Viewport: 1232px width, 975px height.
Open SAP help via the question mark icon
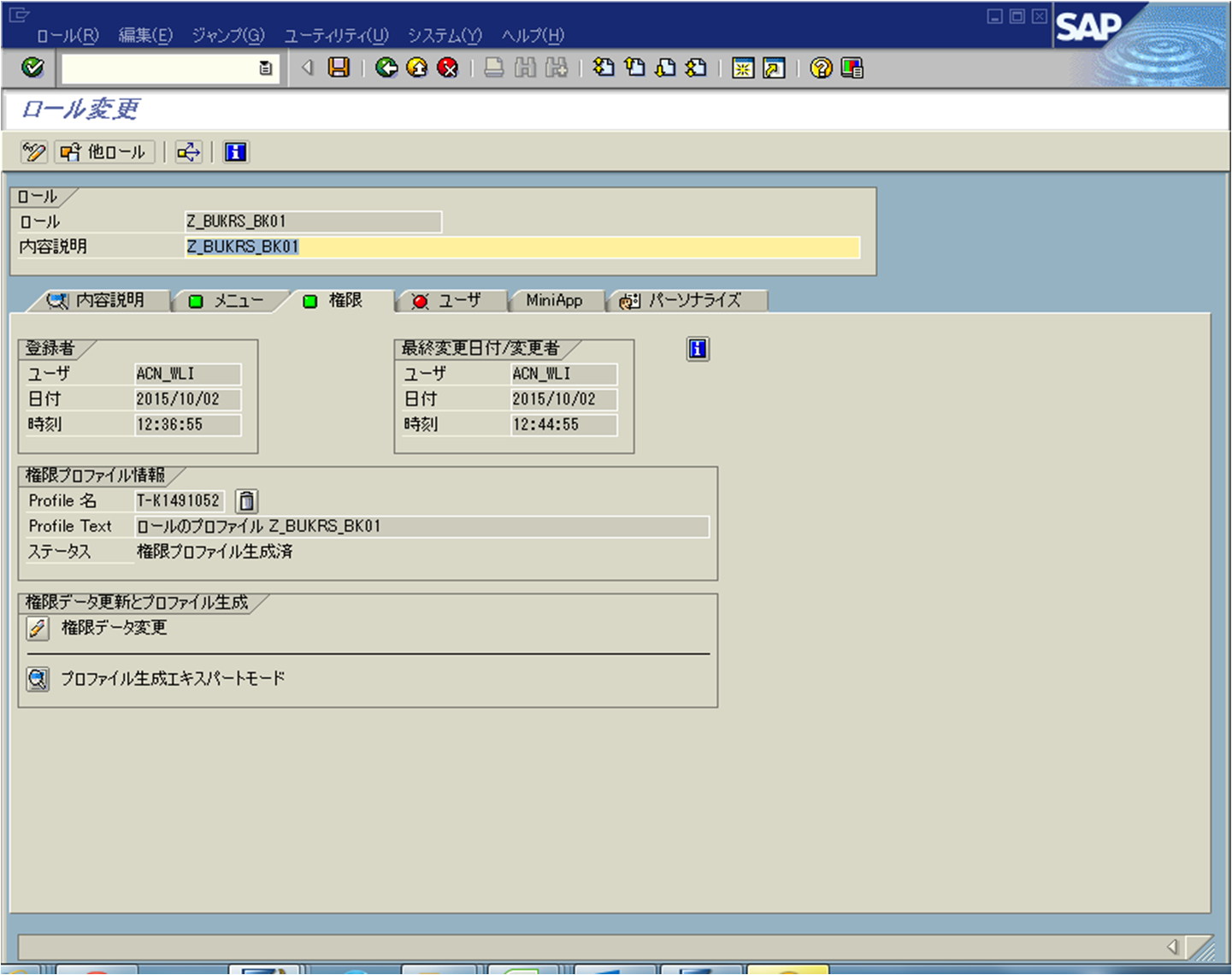click(x=818, y=68)
